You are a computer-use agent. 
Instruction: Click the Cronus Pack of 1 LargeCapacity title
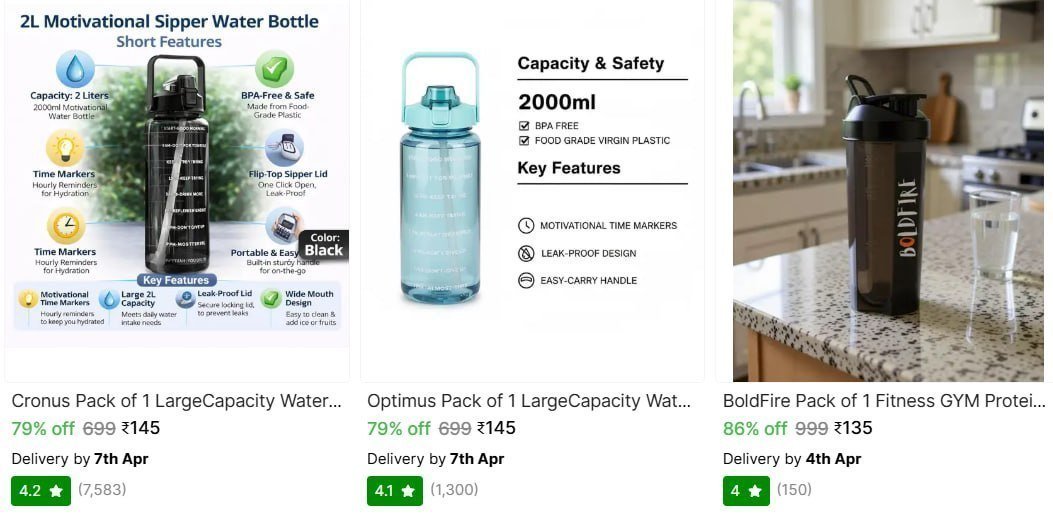(x=176, y=401)
